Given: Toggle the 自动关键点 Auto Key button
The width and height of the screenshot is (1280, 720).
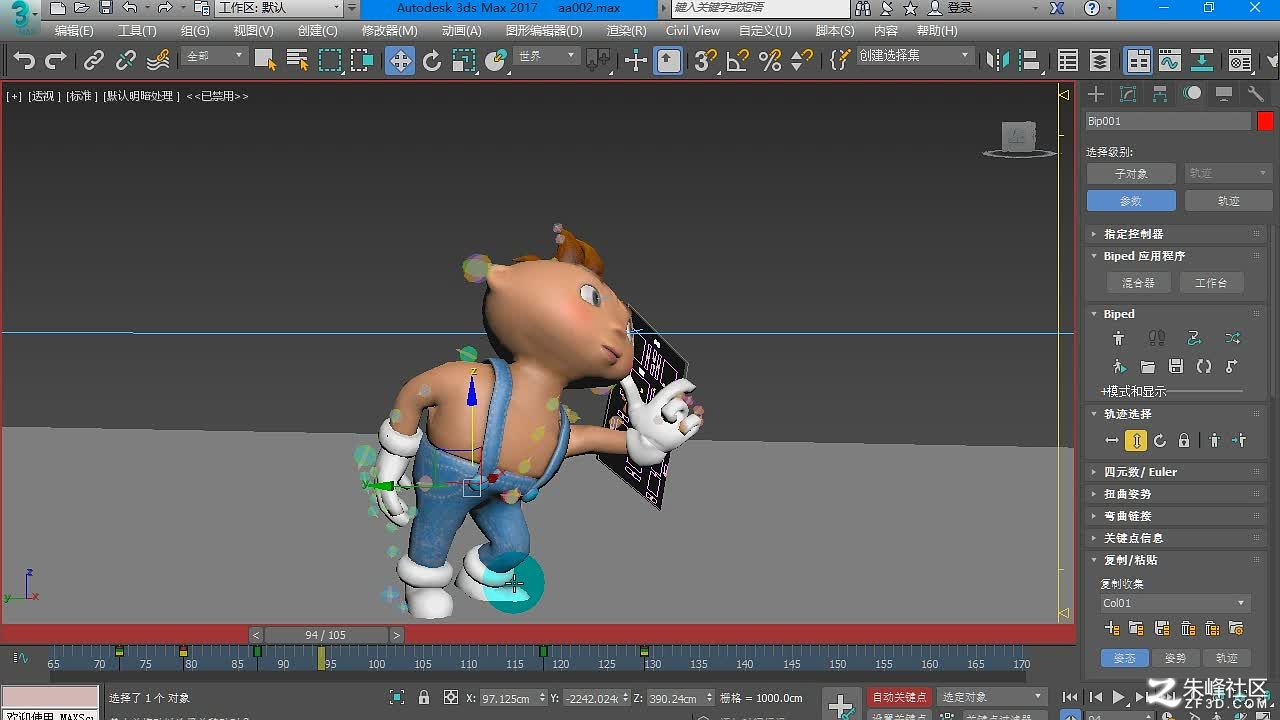Looking at the screenshot, I should [900, 697].
